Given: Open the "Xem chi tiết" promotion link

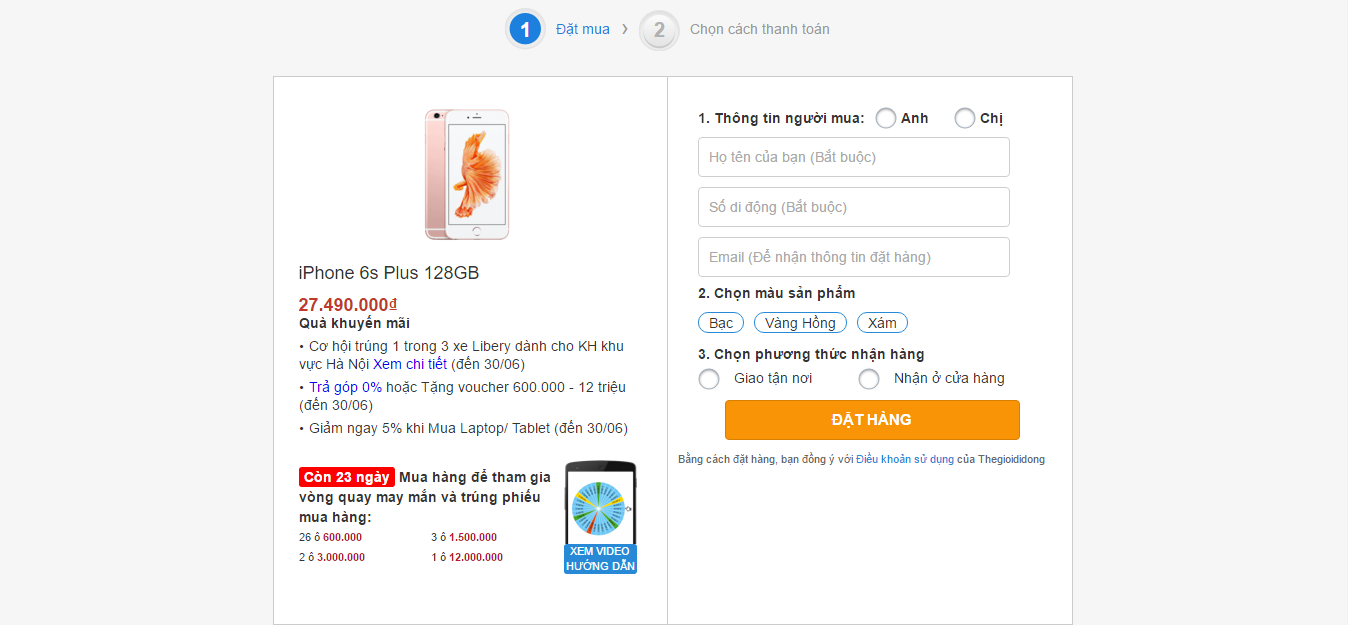Looking at the screenshot, I should click(x=410, y=364).
